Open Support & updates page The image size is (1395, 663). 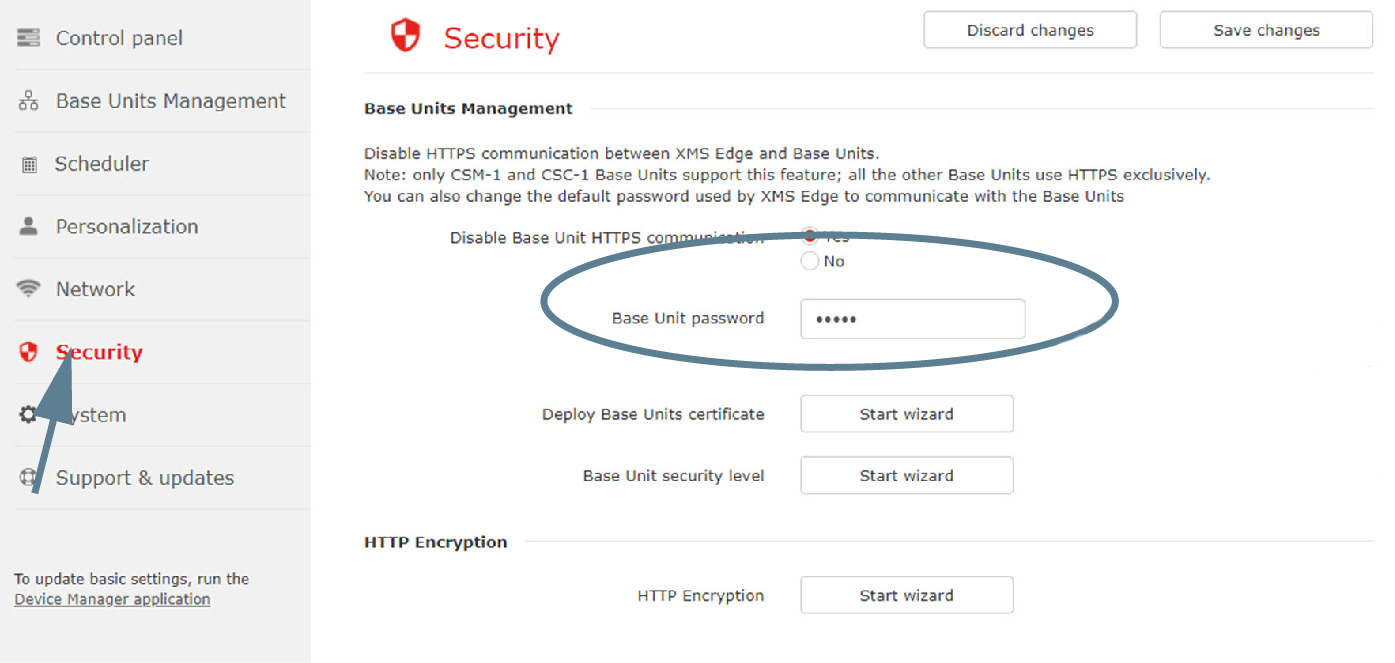point(145,478)
